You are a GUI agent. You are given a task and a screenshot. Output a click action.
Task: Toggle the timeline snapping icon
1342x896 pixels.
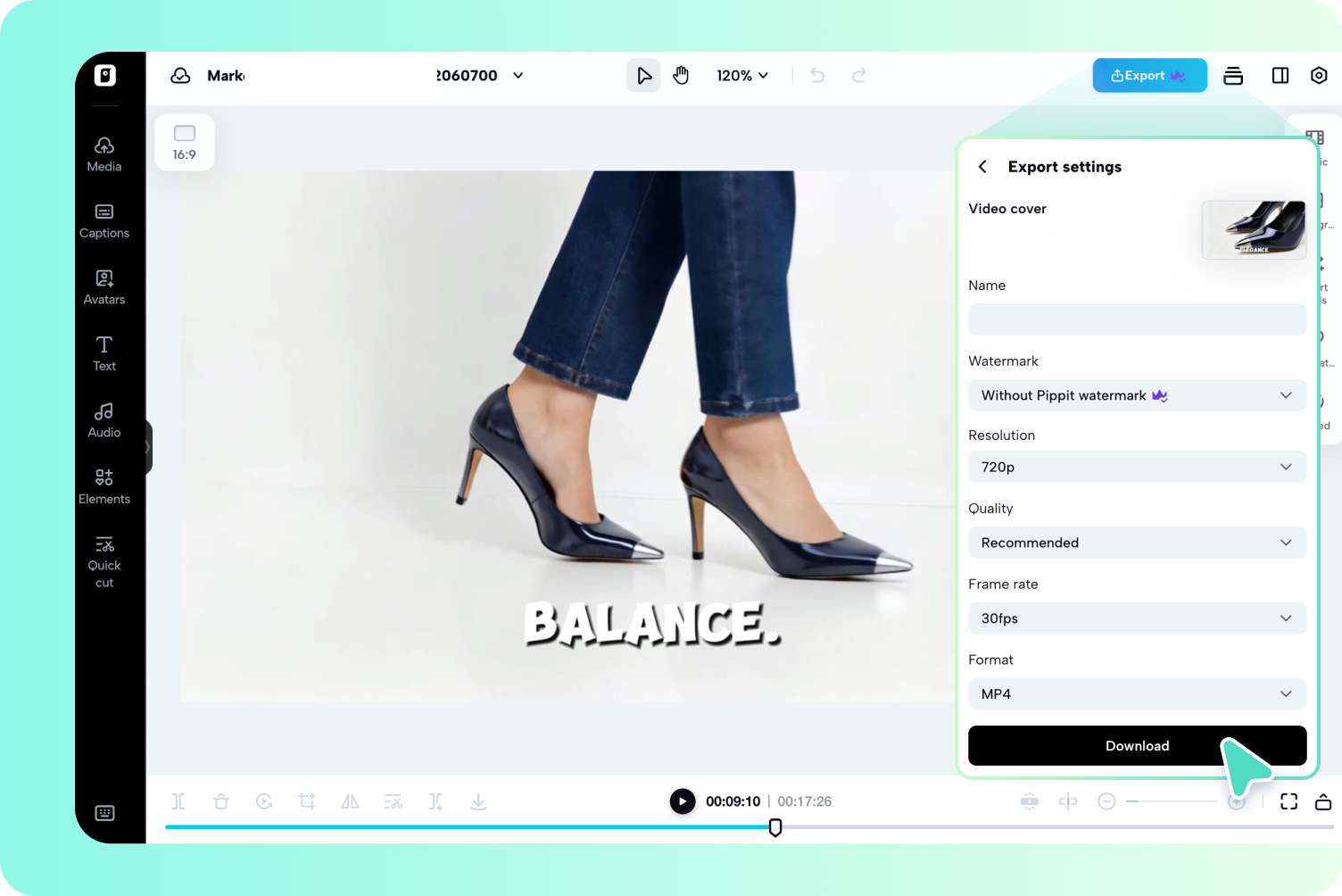click(1030, 801)
